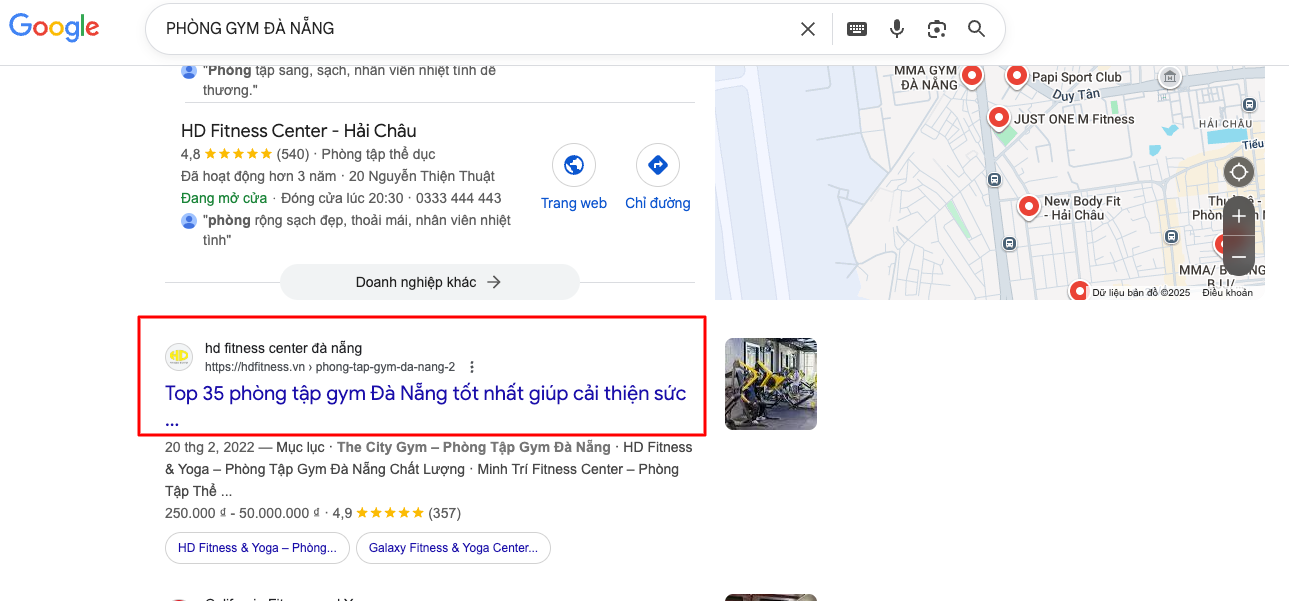
Task: Click the Google logo
Action: 54,28
